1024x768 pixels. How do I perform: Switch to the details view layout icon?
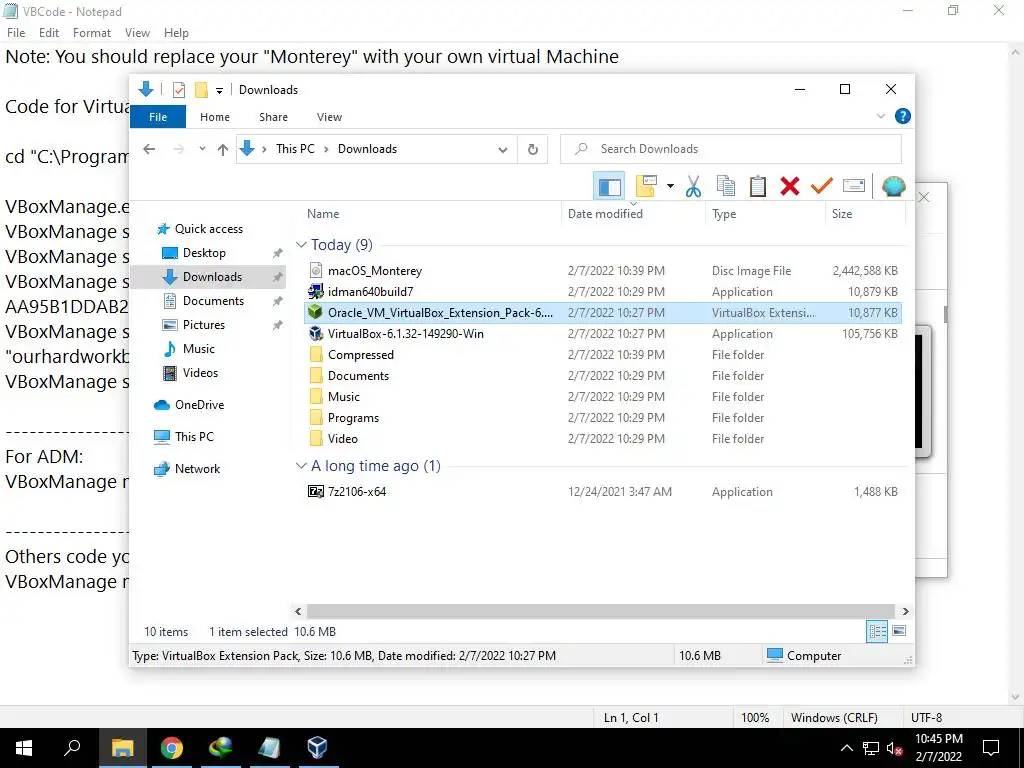877,631
